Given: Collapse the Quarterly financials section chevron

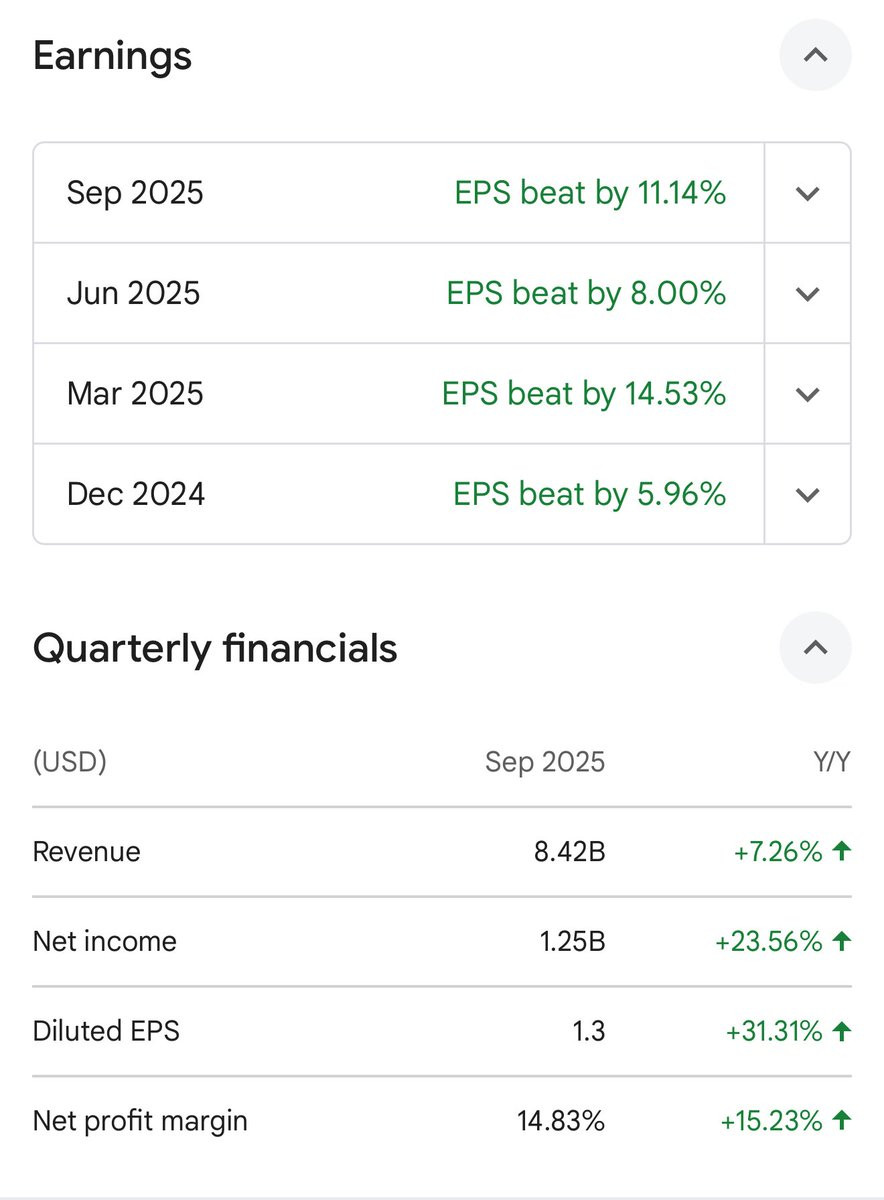Looking at the screenshot, I should click(x=815, y=648).
